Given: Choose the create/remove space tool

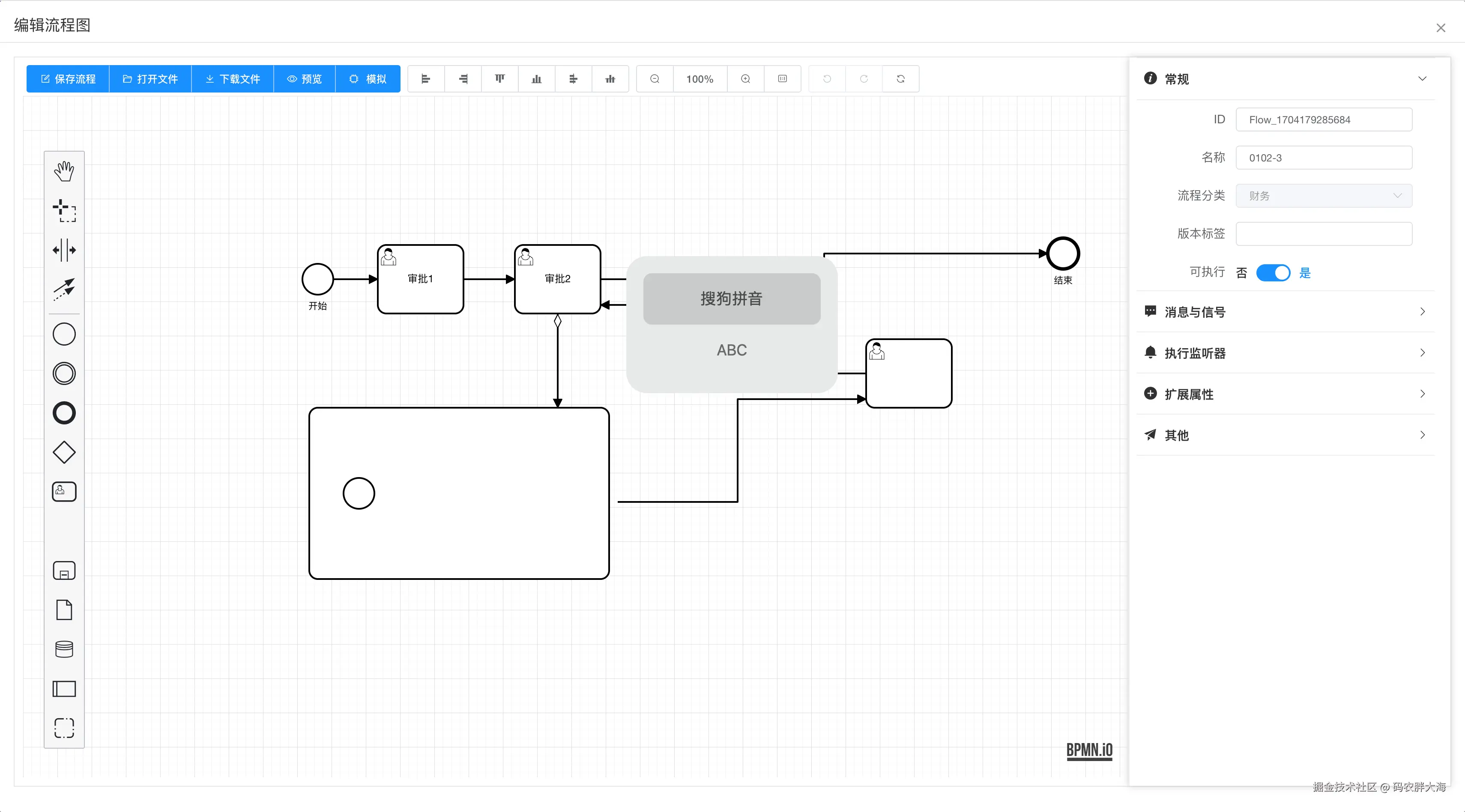Looking at the screenshot, I should (x=64, y=250).
